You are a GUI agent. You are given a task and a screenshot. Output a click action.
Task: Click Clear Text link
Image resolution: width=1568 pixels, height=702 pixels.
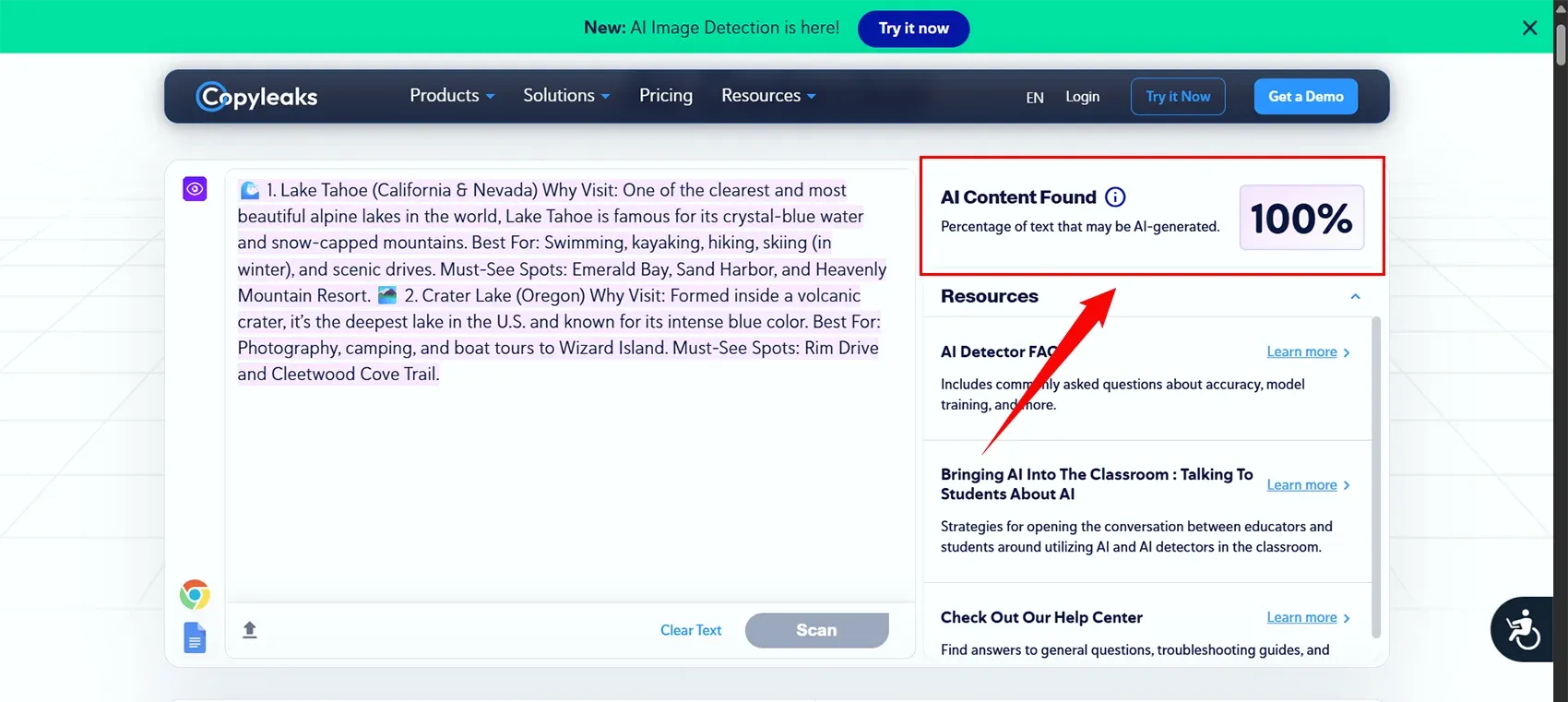(690, 630)
